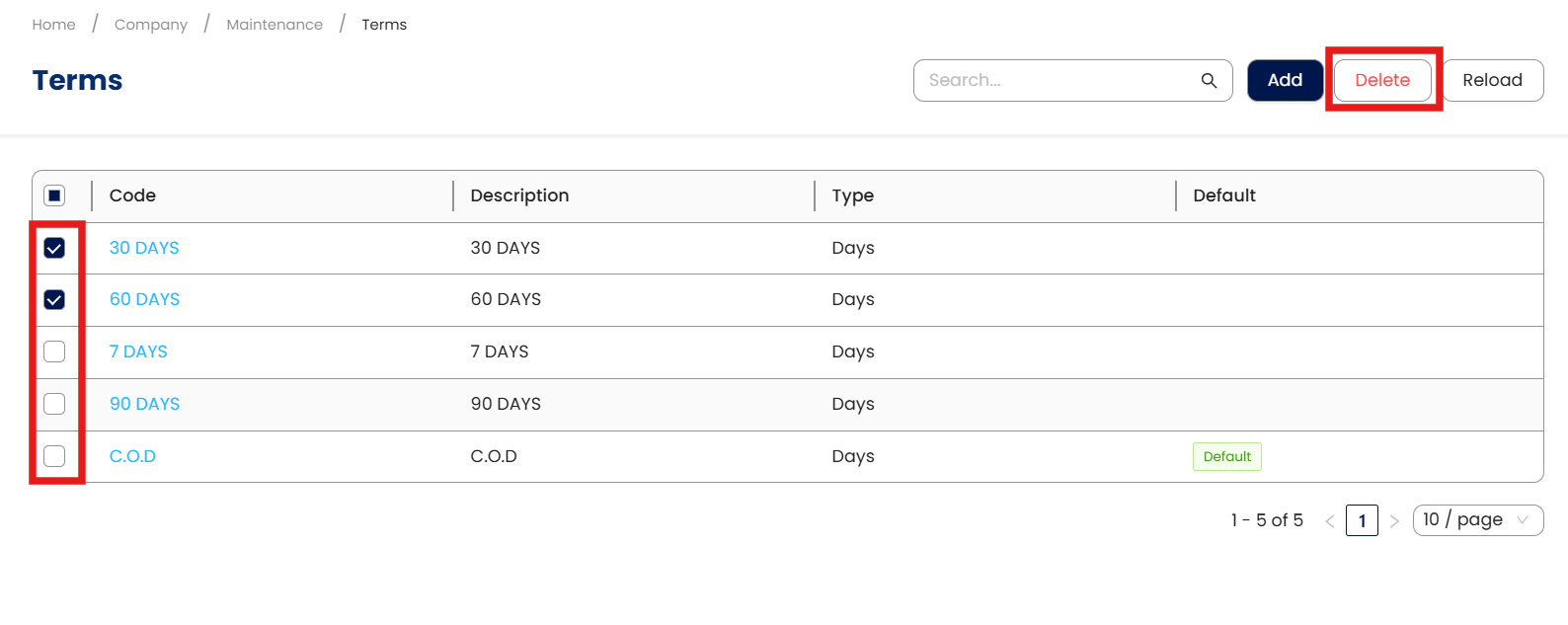Open the 30 DAYS term link

point(144,248)
